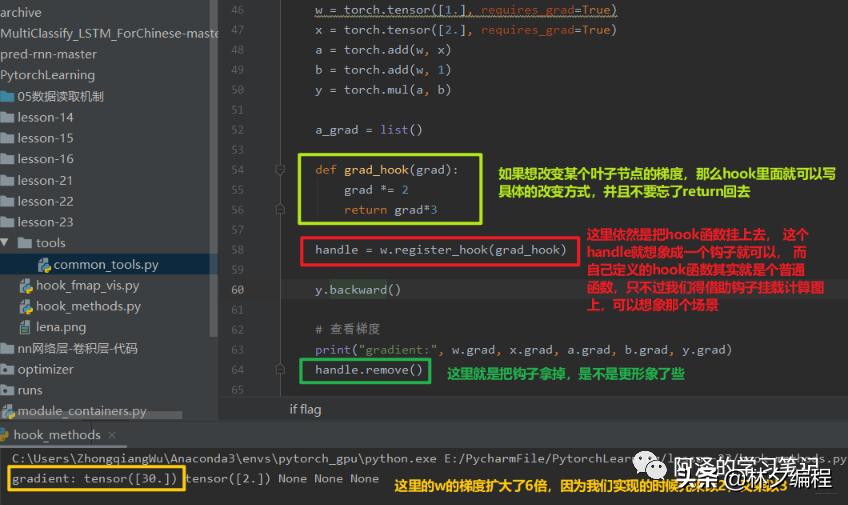Close the hook_methods run tab
This screenshot has height=505, width=848.
(112, 435)
